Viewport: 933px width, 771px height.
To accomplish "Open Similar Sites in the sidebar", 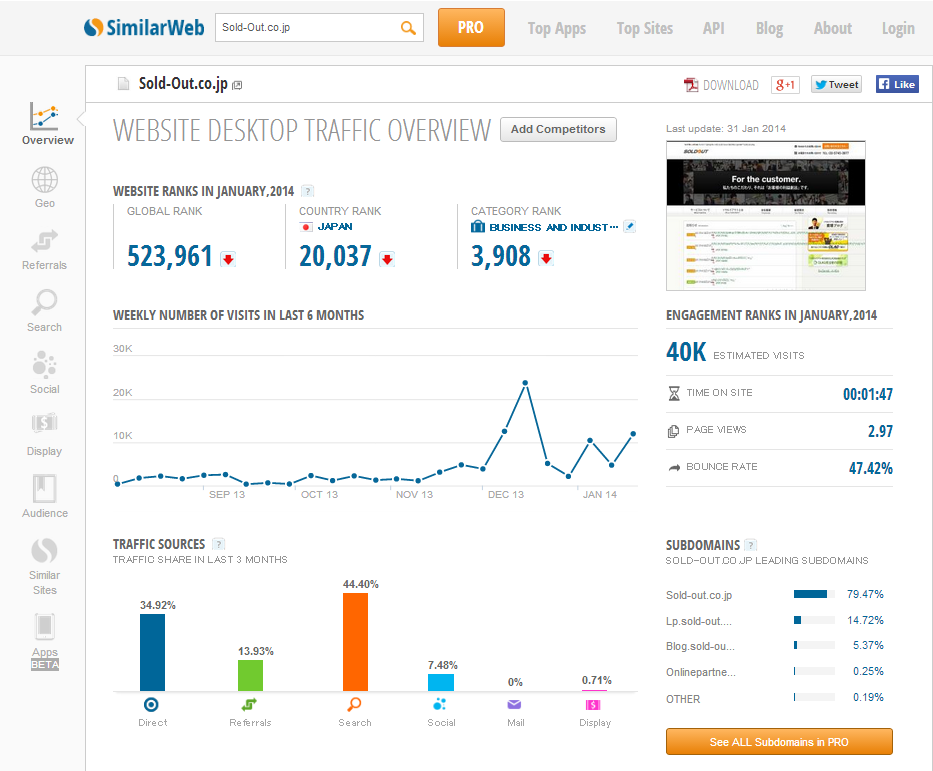I will 45,565.
